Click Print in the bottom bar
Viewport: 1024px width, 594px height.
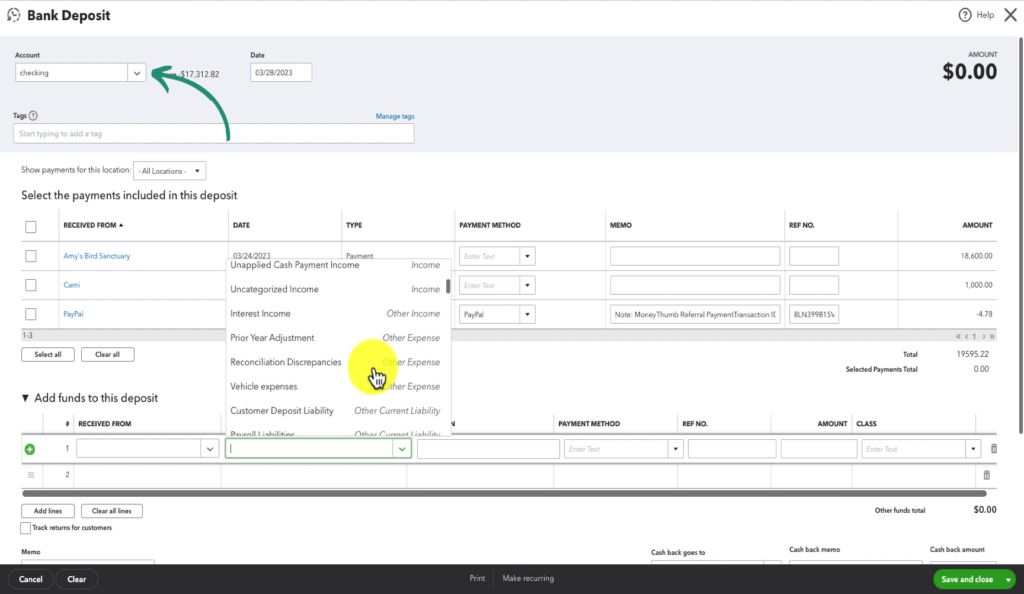(x=477, y=578)
